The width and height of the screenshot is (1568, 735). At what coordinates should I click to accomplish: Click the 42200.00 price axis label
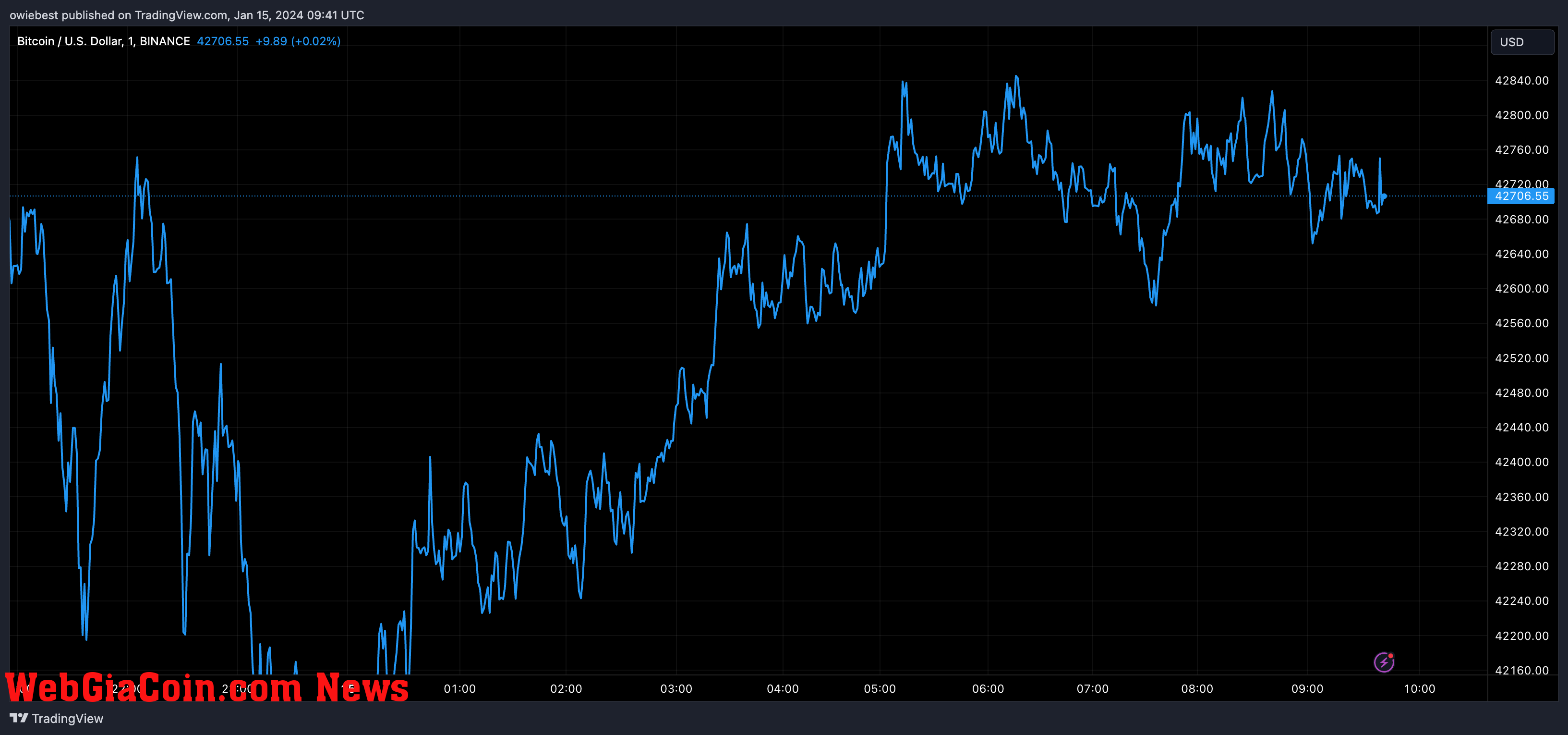pos(1522,636)
